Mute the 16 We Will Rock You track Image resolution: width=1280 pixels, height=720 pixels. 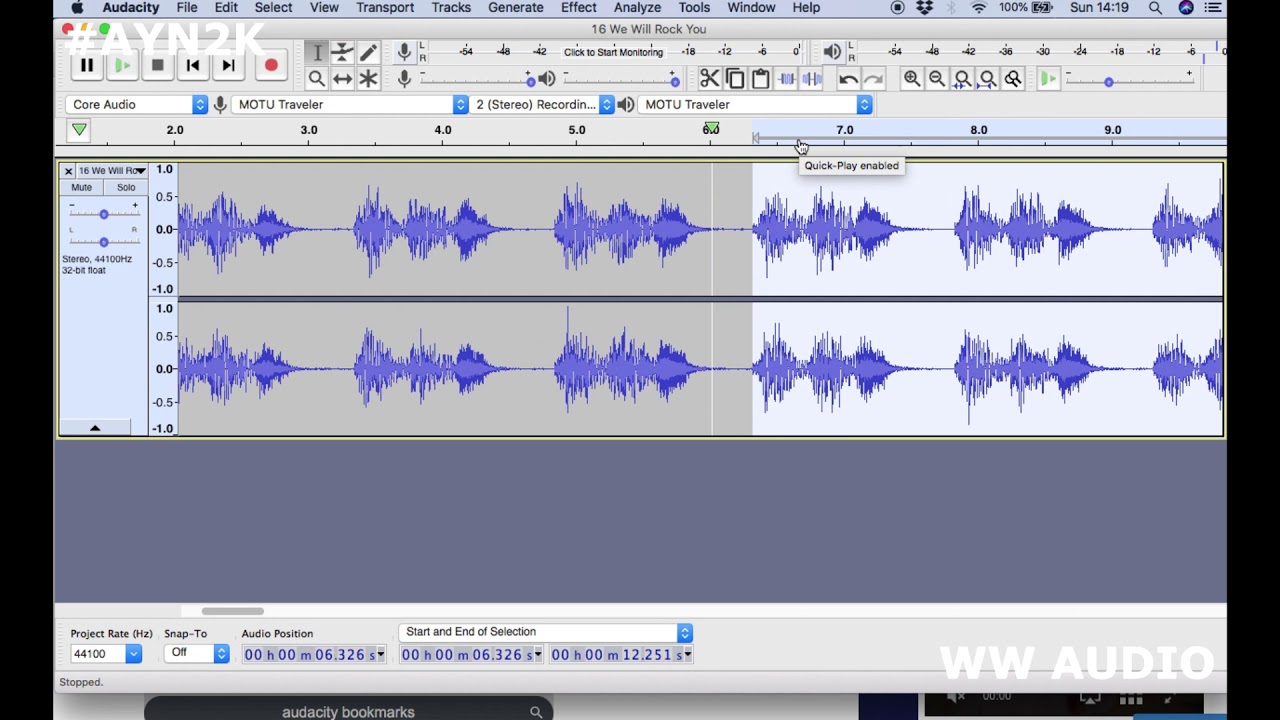point(81,188)
